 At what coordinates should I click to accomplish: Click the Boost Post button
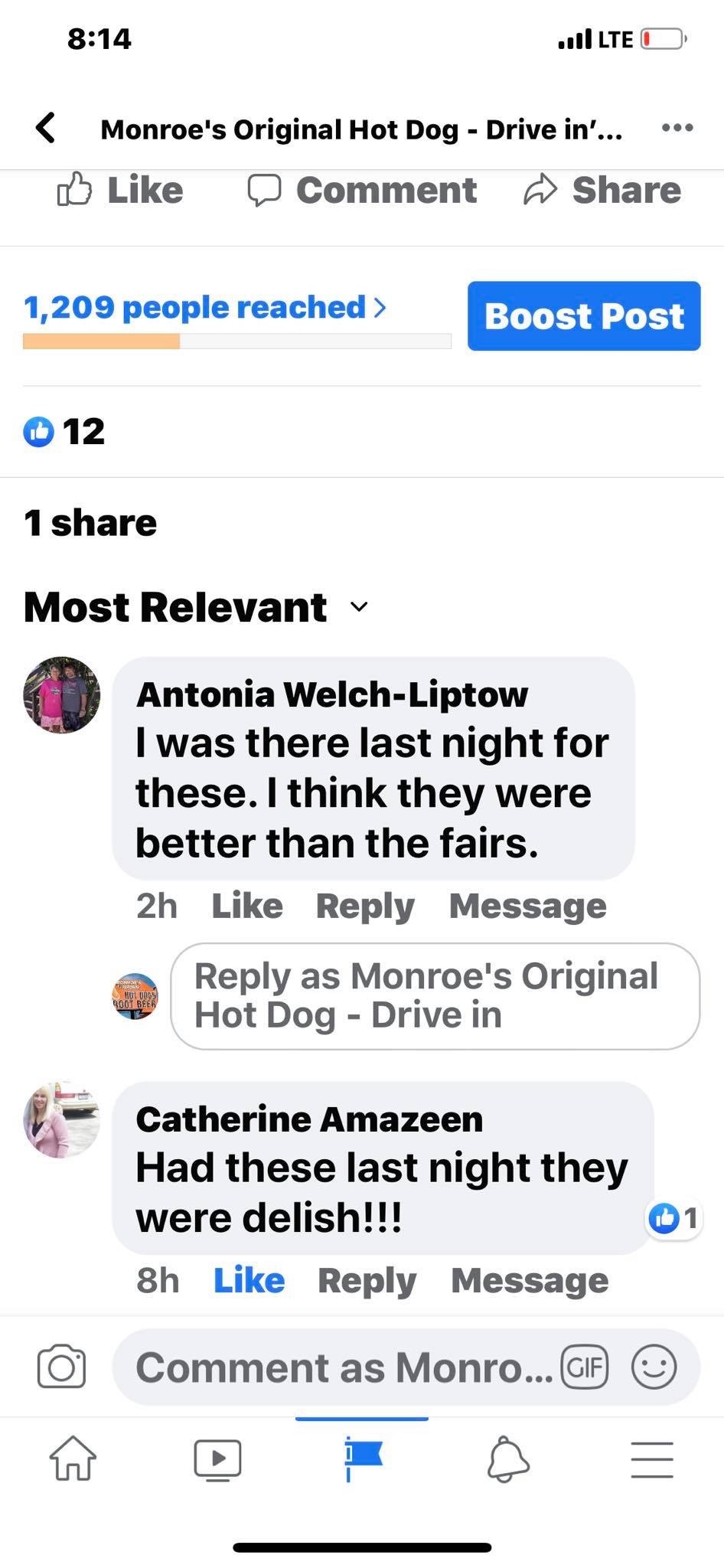584,316
